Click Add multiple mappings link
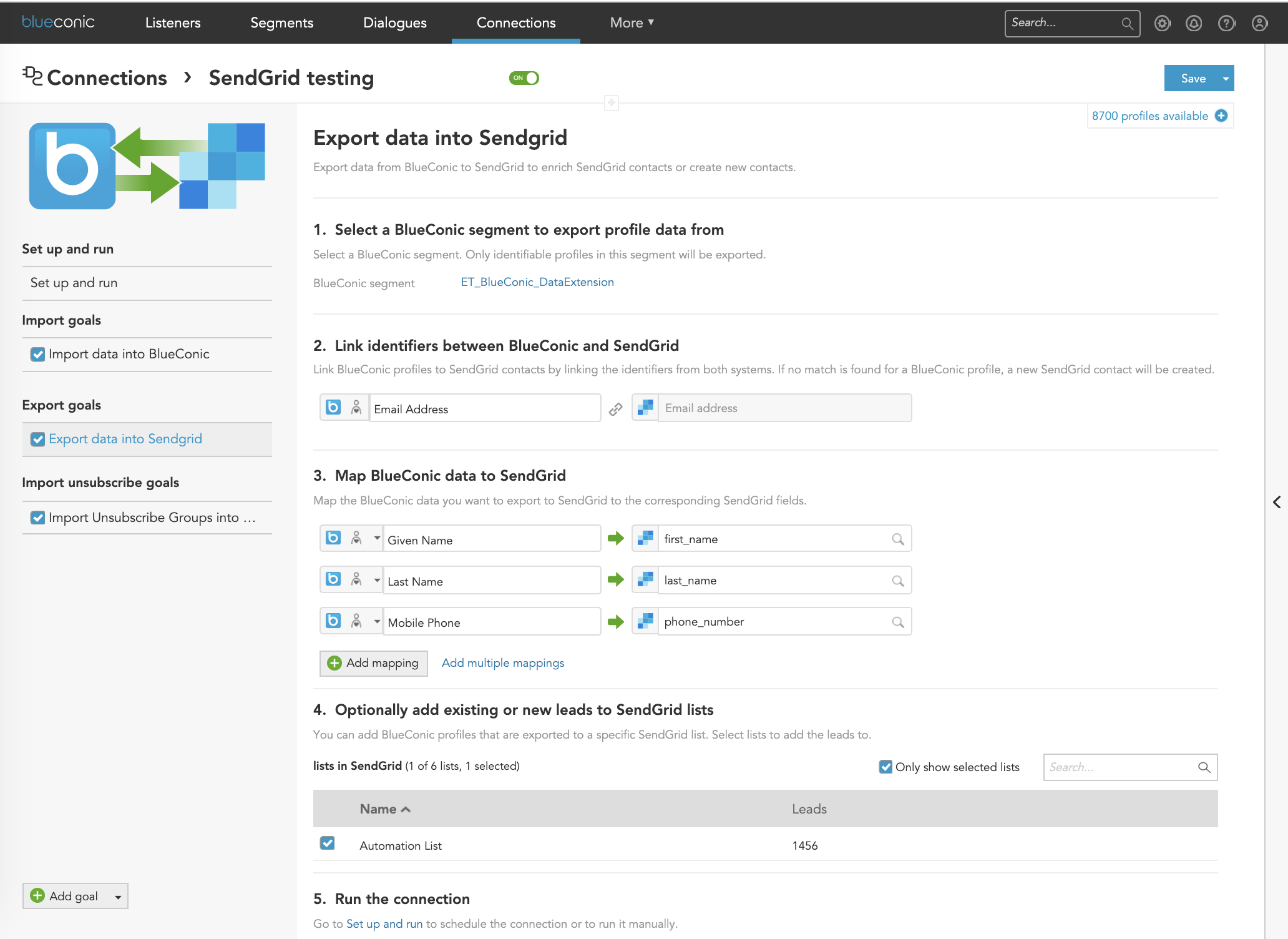Screen dimensions: 1288x939 (503, 663)
